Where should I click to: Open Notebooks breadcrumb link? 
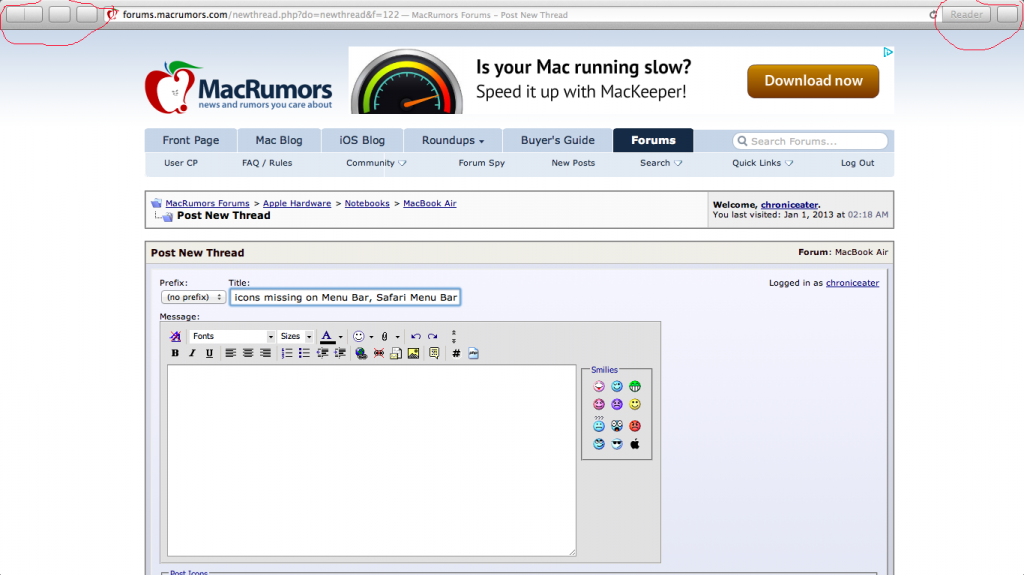367,204
